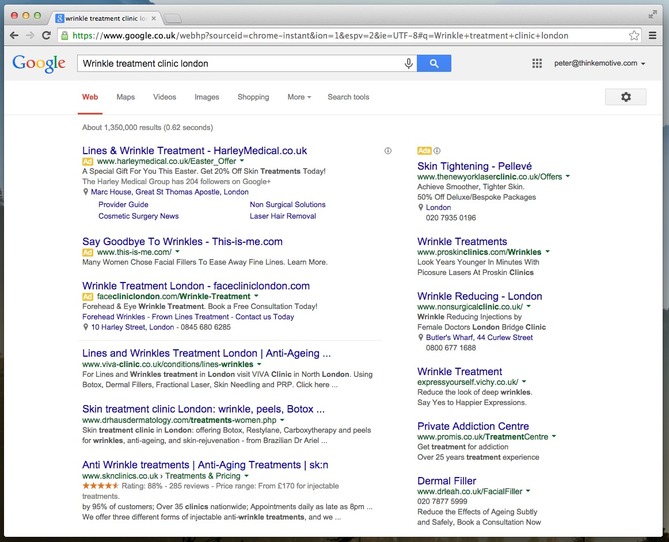Open Search tools

tap(348, 97)
